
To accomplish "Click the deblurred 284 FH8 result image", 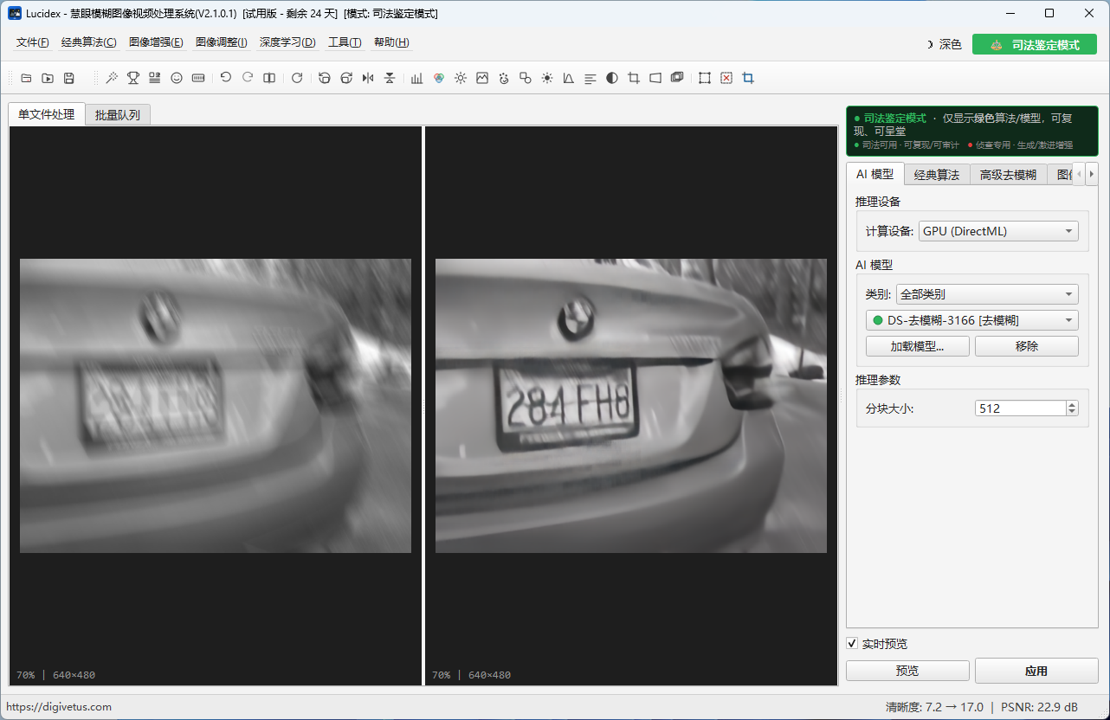I will click(631, 406).
